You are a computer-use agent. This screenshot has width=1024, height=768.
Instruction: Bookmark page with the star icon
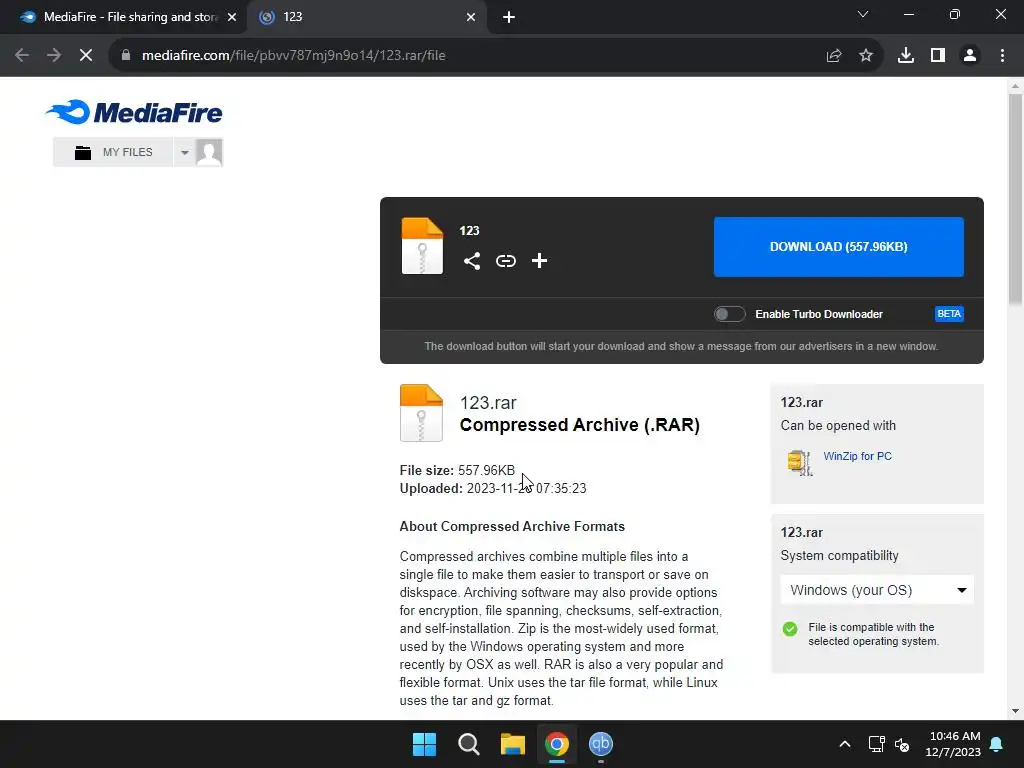pos(866,56)
